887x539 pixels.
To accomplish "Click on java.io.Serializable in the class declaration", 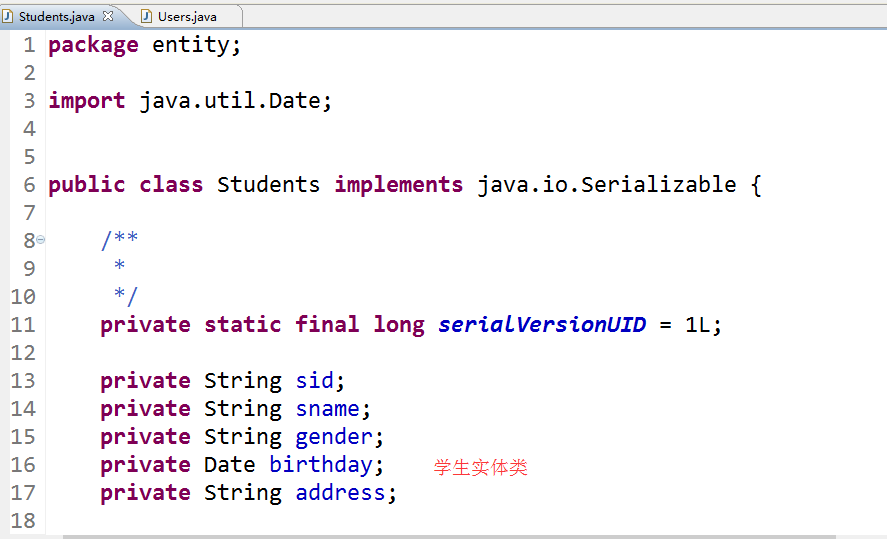I will click(x=606, y=185).
